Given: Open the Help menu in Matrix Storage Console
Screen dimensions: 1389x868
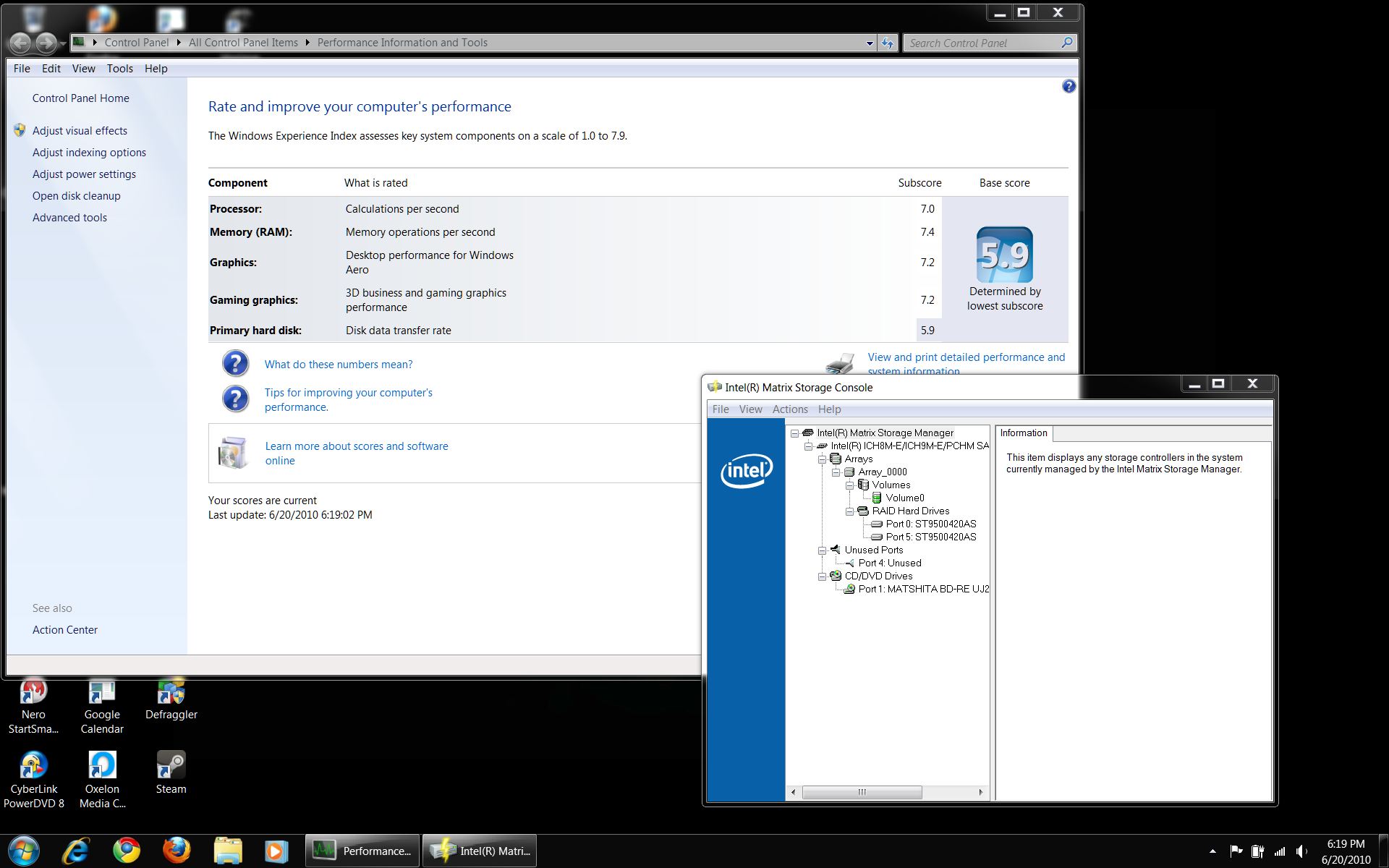Looking at the screenshot, I should pyautogui.click(x=829, y=409).
